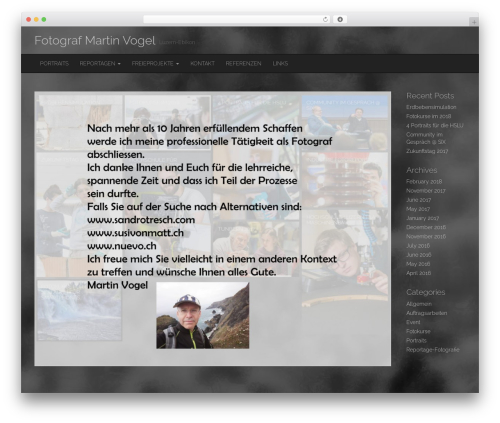Open the 4 Portraits für die HSLU post
The height and width of the screenshot is (423, 500).
click(x=435, y=125)
